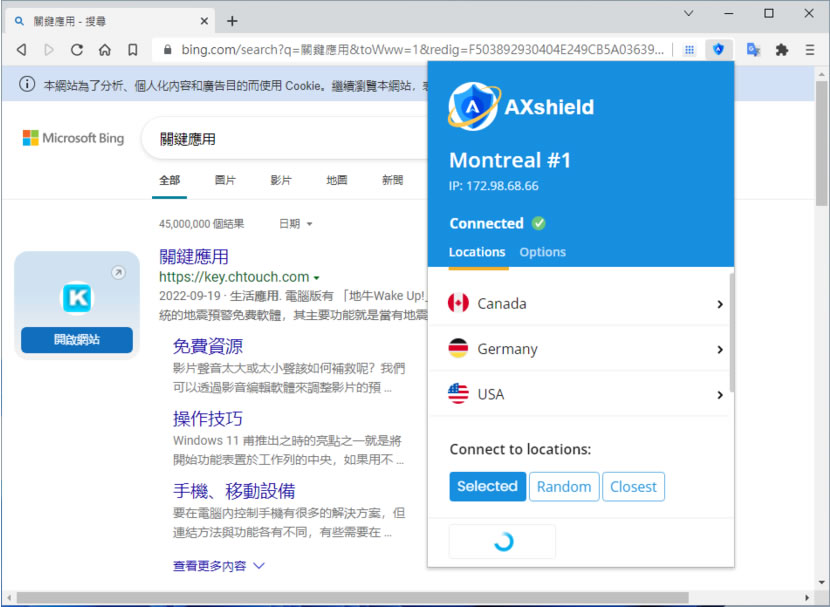Viewport: 830px width, 607px height.
Task: Click the K app icon in the site card
Action: pyautogui.click(x=77, y=298)
